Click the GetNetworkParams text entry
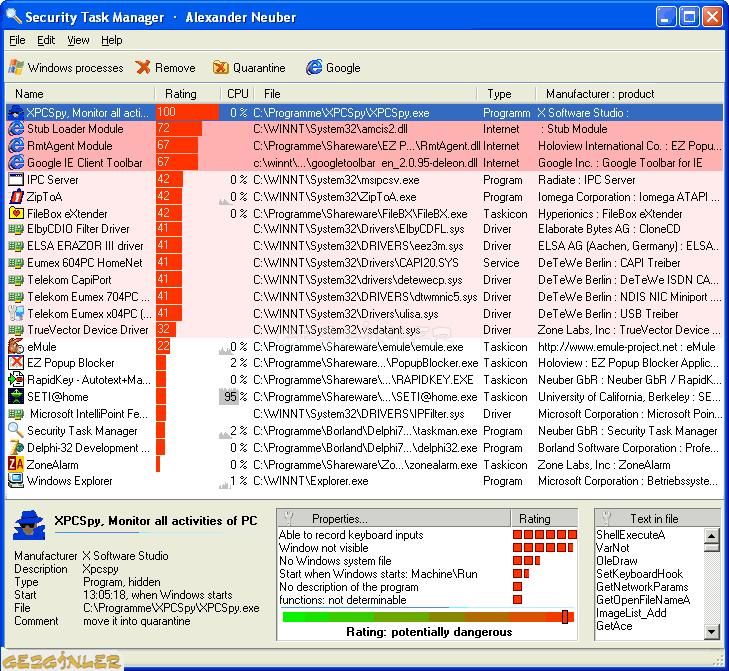 (642, 587)
